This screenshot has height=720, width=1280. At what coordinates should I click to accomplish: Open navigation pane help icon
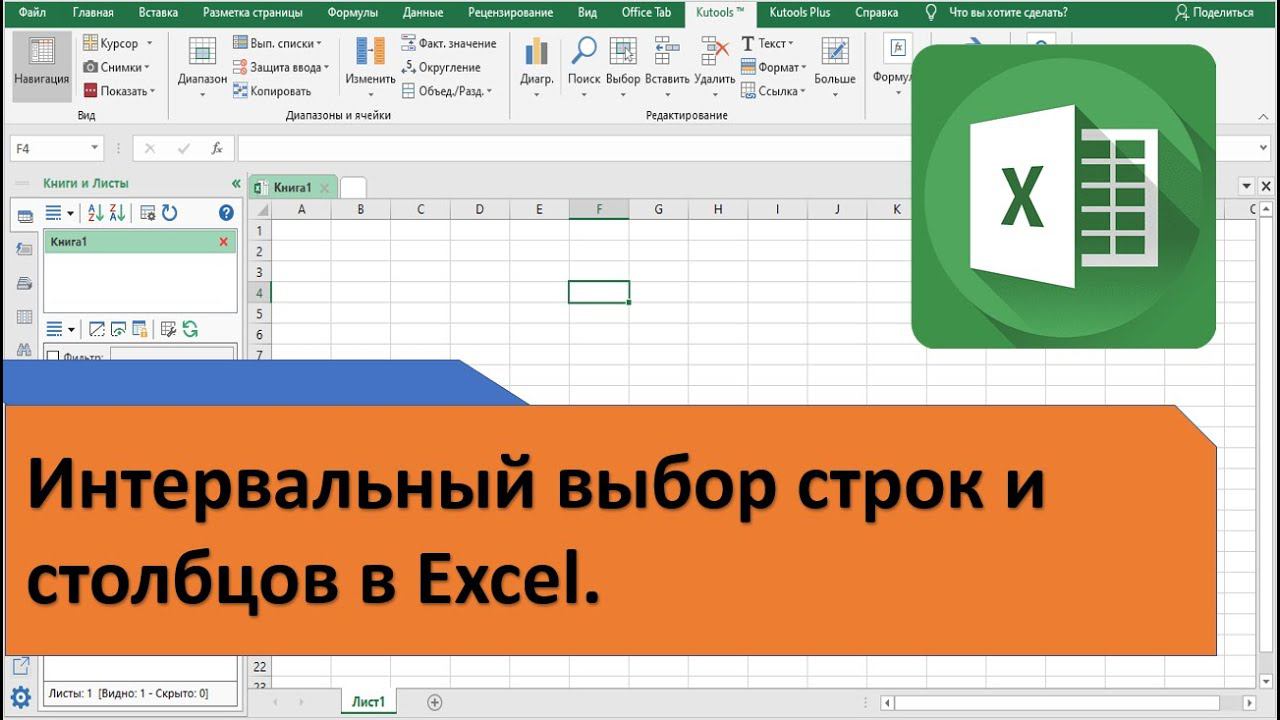[x=226, y=213]
